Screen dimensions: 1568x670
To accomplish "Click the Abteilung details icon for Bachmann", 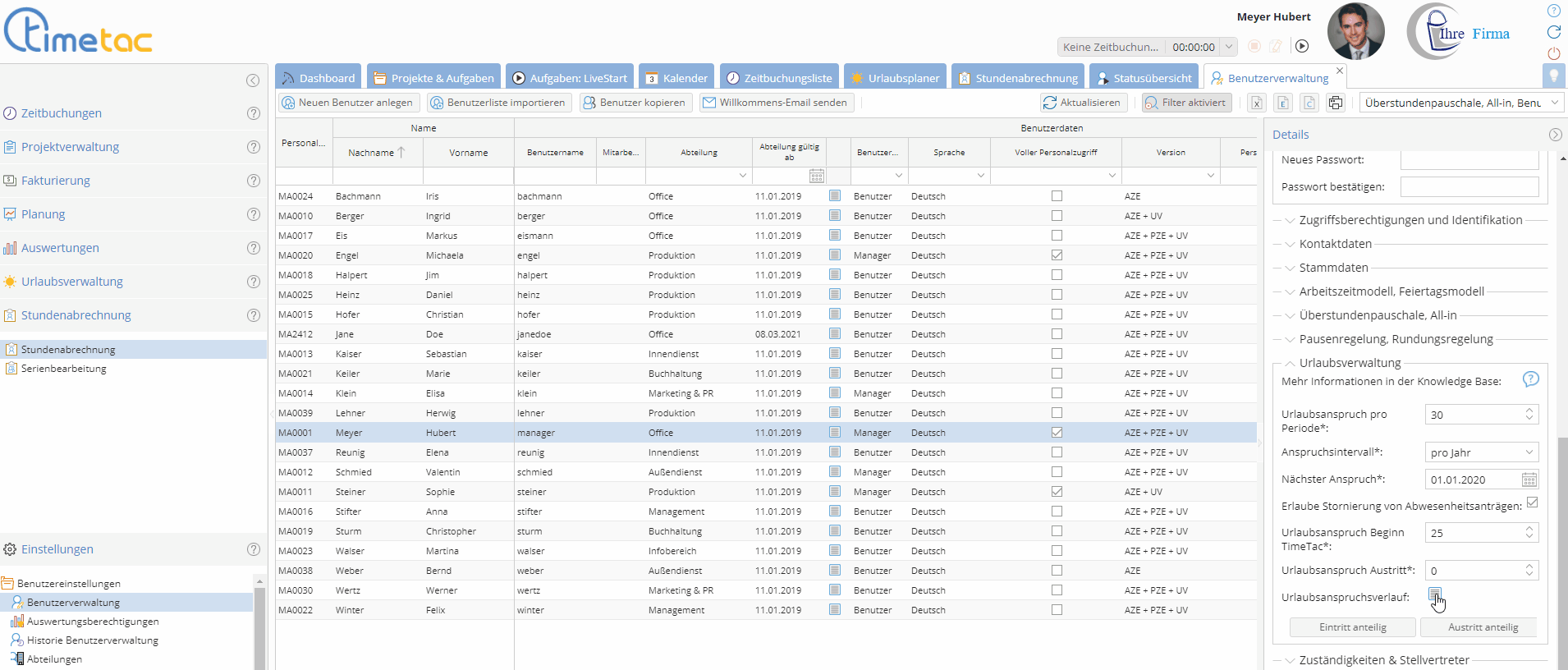I will 835,196.
